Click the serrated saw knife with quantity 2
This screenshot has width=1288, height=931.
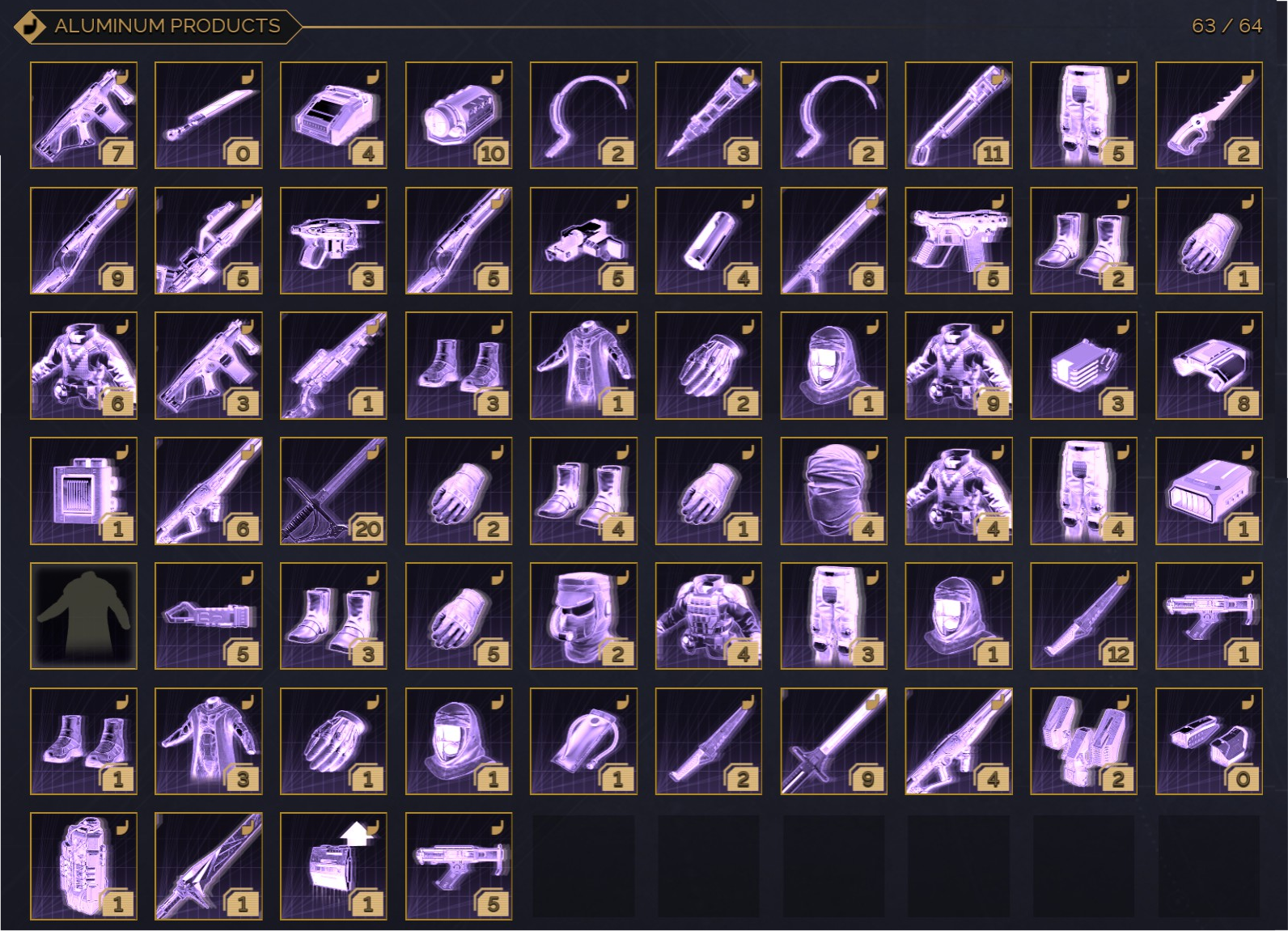[x=1209, y=116]
